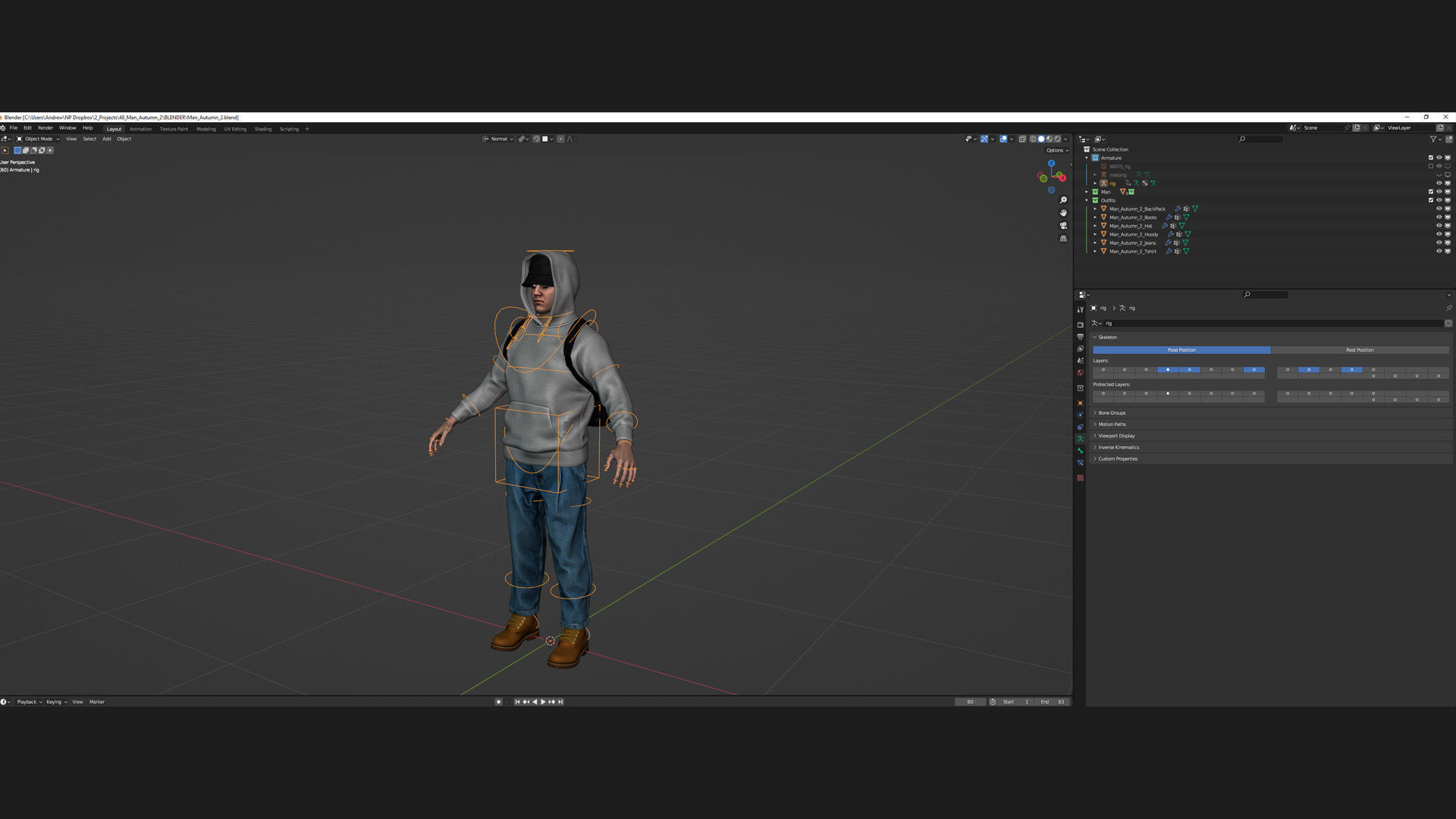Open the Object properties tab
The height and width of the screenshot is (819, 1456).
[1081, 403]
